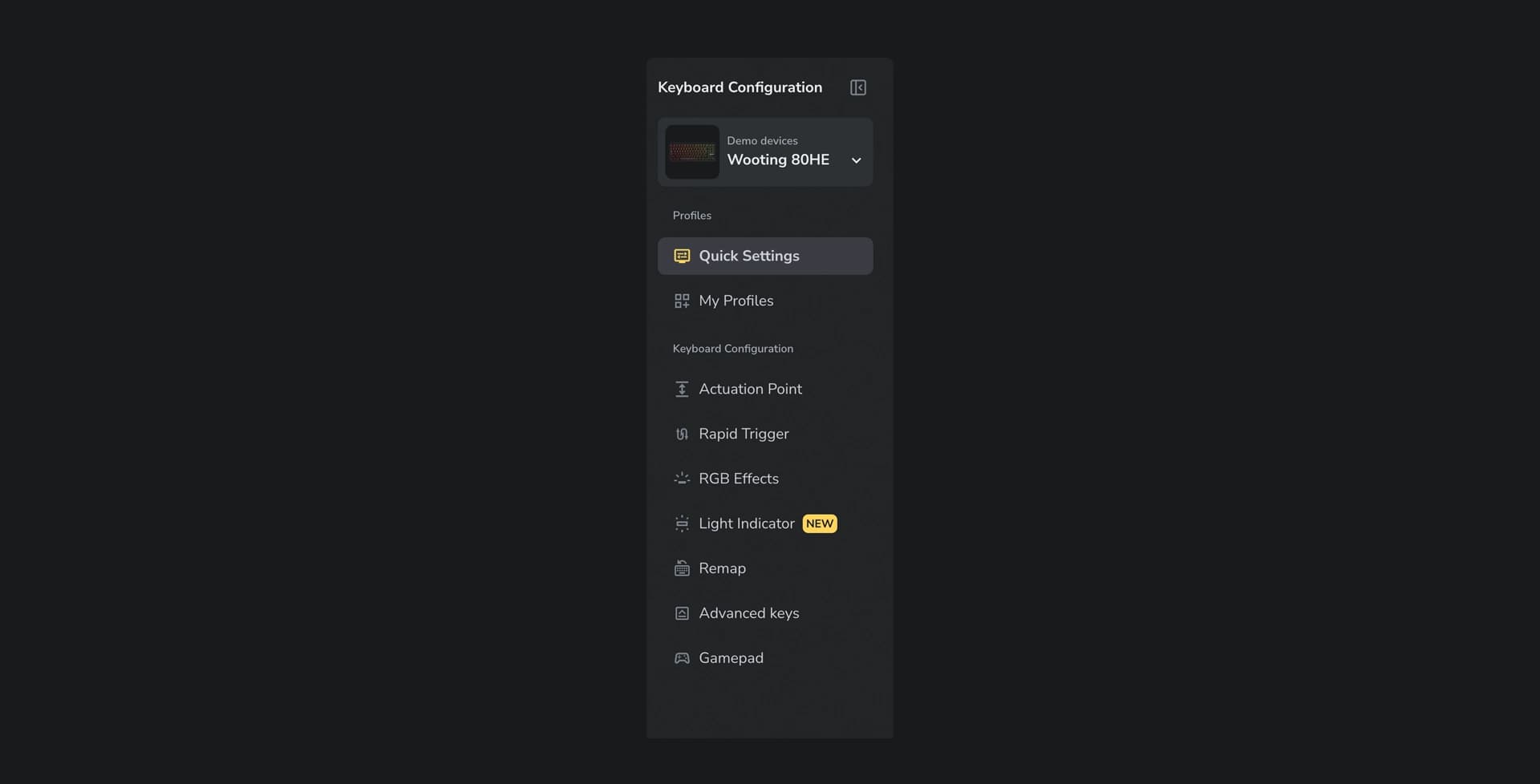The width and height of the screenshot is (1540, 784).
Task: Click the Remap keyboard icon
Action: [x=682, y=568]
